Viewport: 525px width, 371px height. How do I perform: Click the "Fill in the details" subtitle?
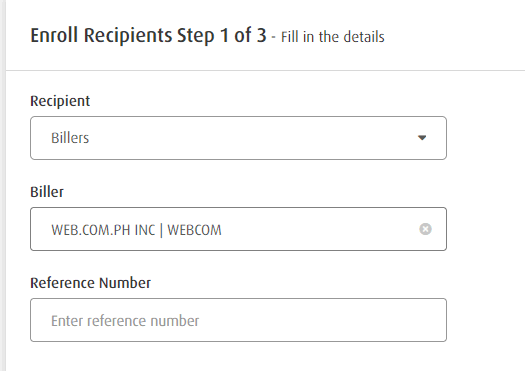(332, 37)
